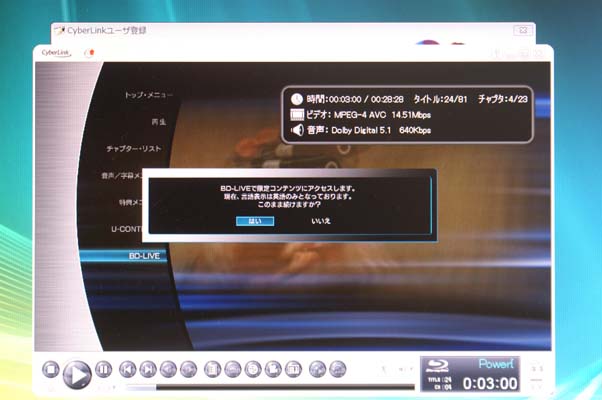Image resolution: width=602 pixels, height=400 pixels.
Task: Click the CyberLinkユーザ登録 title icon
Action: [x=59, y=30]
